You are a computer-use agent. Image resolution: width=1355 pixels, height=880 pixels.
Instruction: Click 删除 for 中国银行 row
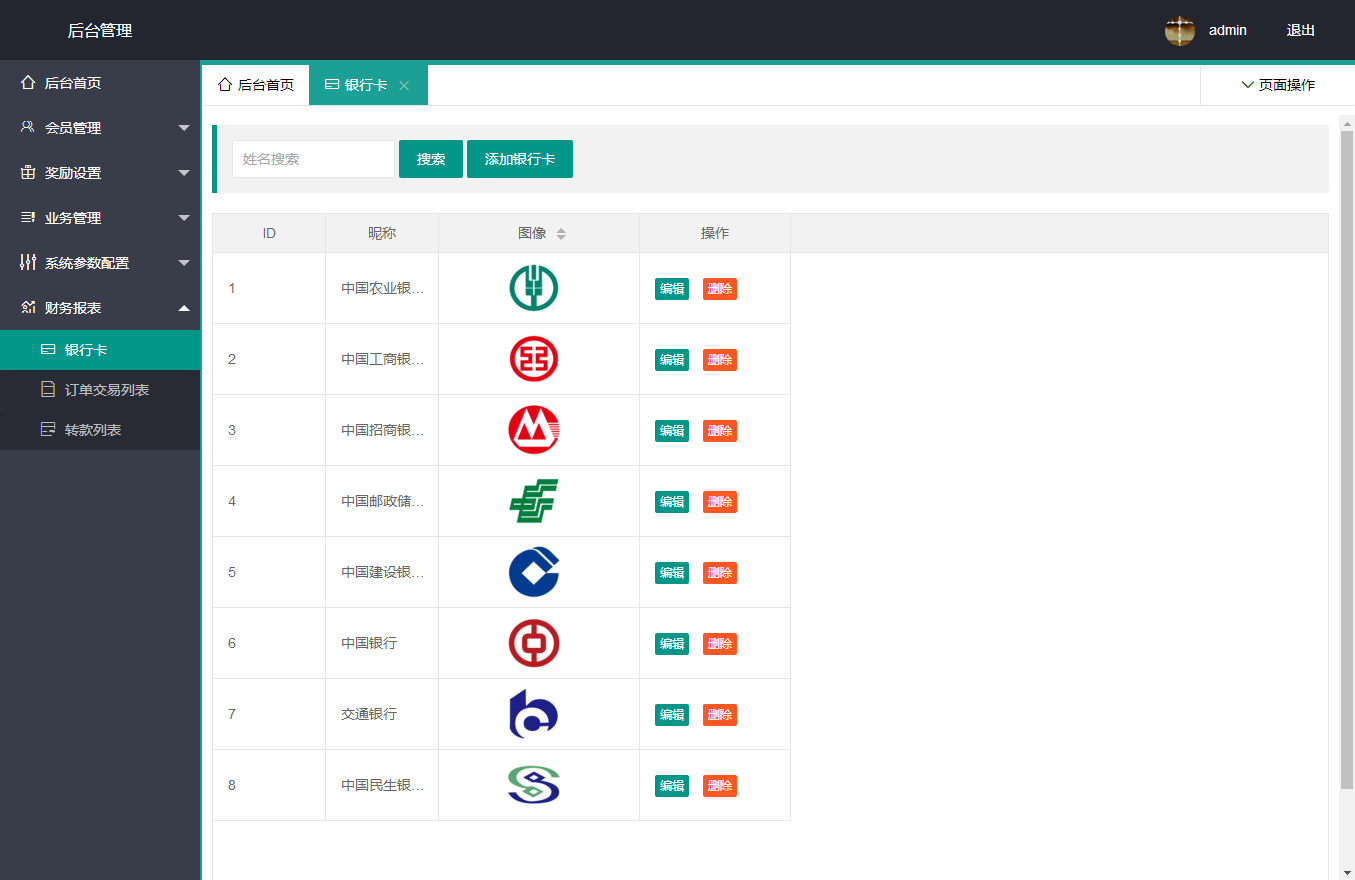click(x=719, y=644)
